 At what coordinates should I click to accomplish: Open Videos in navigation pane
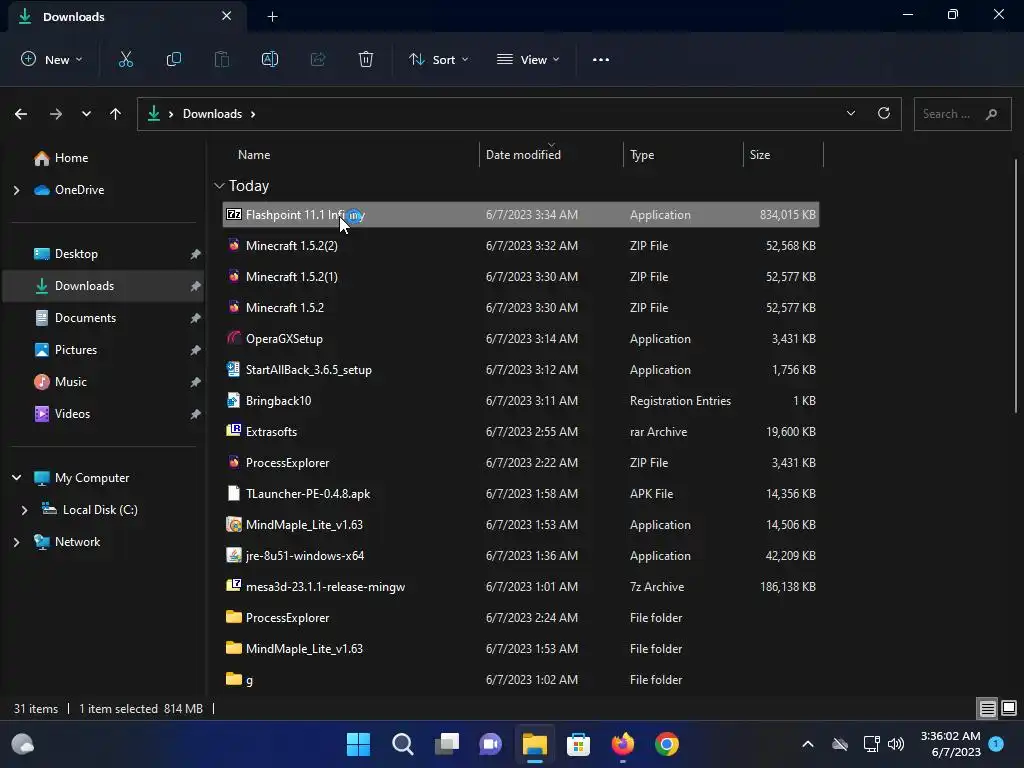[x=72, y=414]
